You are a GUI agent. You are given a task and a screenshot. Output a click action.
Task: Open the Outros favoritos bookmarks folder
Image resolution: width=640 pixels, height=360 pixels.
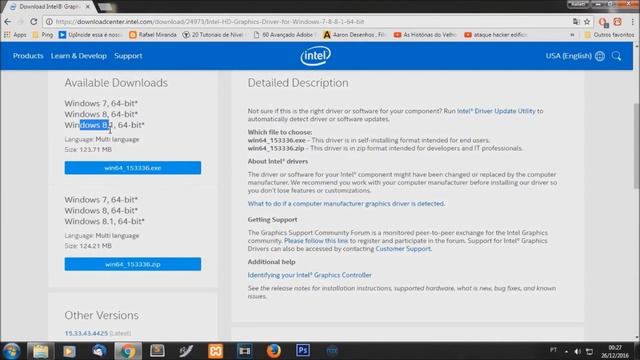pos(609,35)
